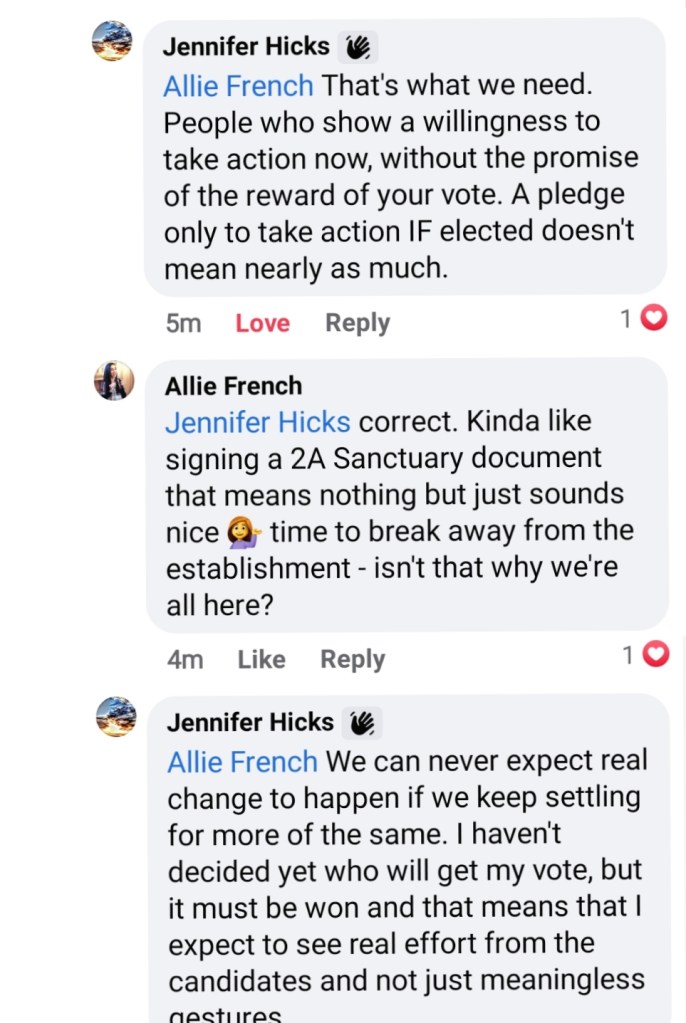The image size is (686, 1023).
Task: Like Allie French's comment
Action: pyautogui.click(x=261, y=659)
